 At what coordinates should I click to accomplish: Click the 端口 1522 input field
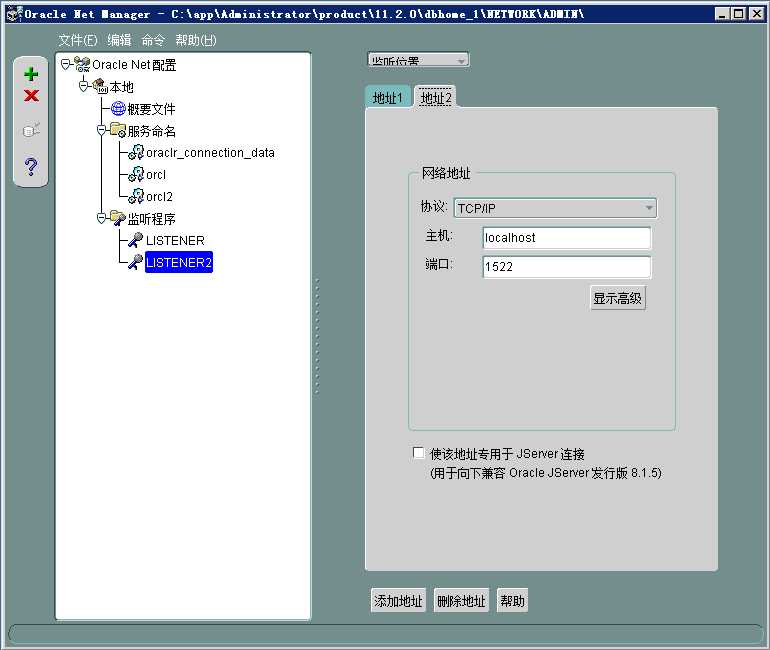pyautogui.click(x=567, y=267)
